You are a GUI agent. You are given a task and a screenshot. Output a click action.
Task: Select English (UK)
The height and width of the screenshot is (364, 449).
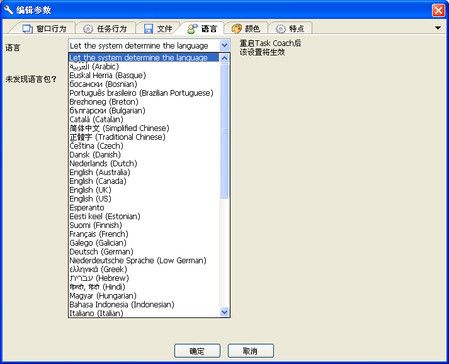tap(144, 190)
